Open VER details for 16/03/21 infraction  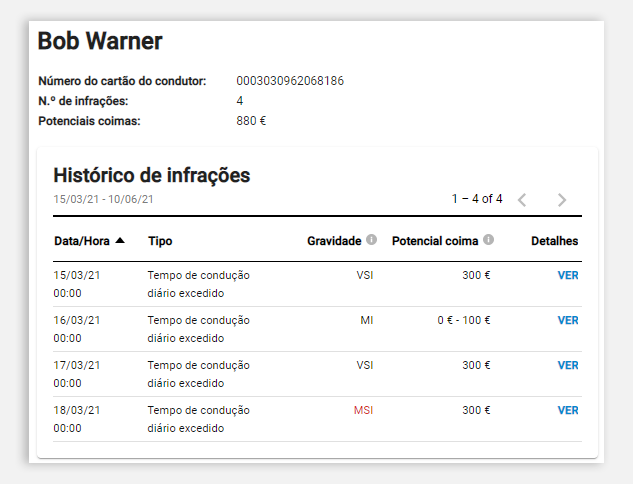[x=568, y=321]
